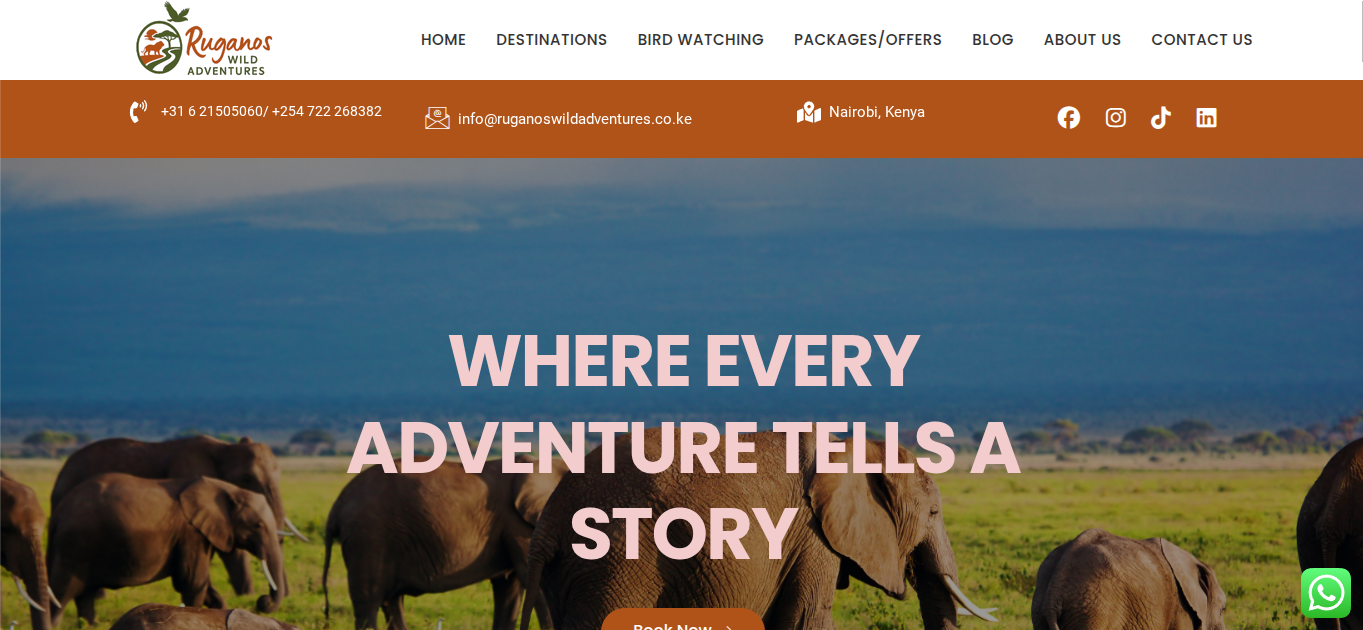The image size is (1363, 630).
Task: Click the Nairobi, Kenya location text
Action: tap(877, 112)
